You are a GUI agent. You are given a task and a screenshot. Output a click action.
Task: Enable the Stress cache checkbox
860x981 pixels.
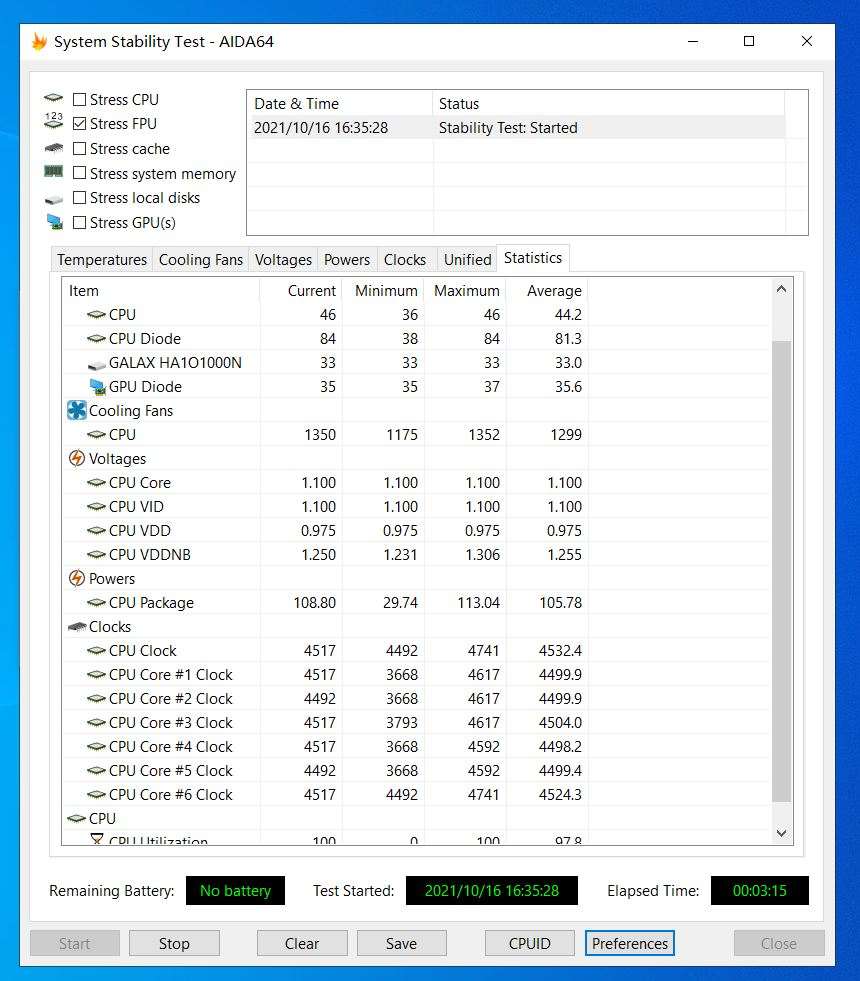[79, 149]
